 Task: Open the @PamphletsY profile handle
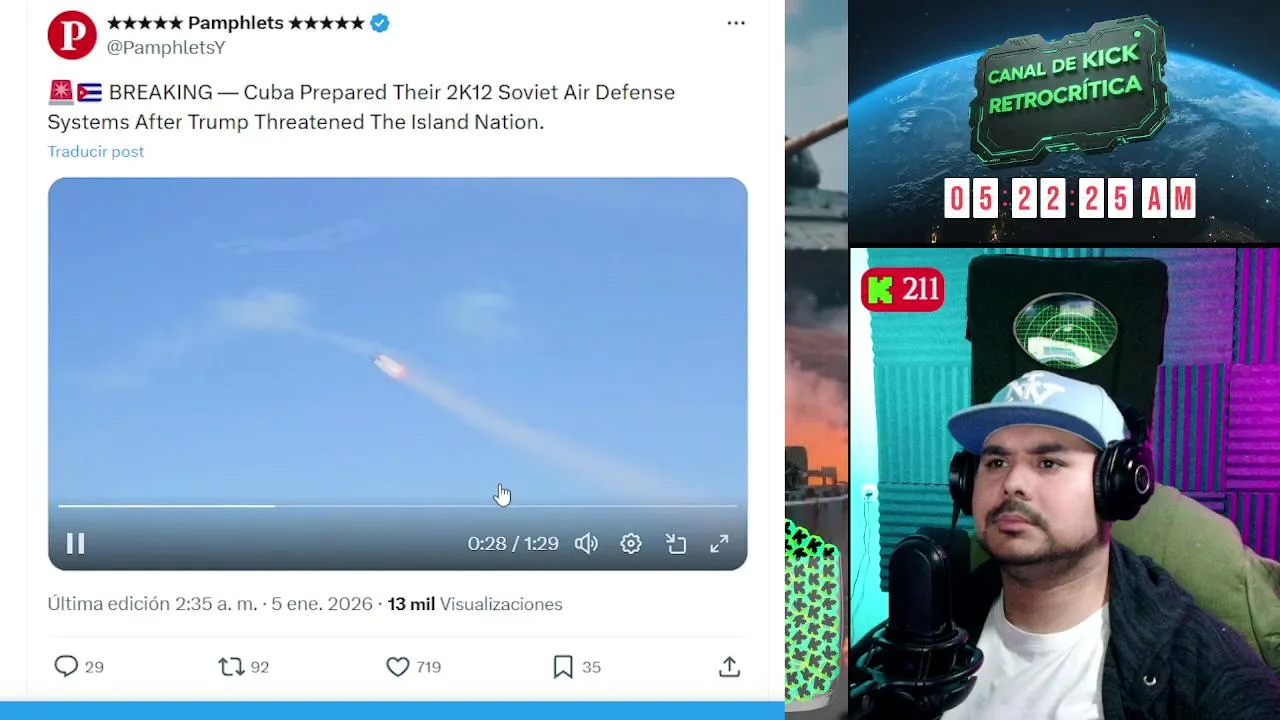coord(166,47)
